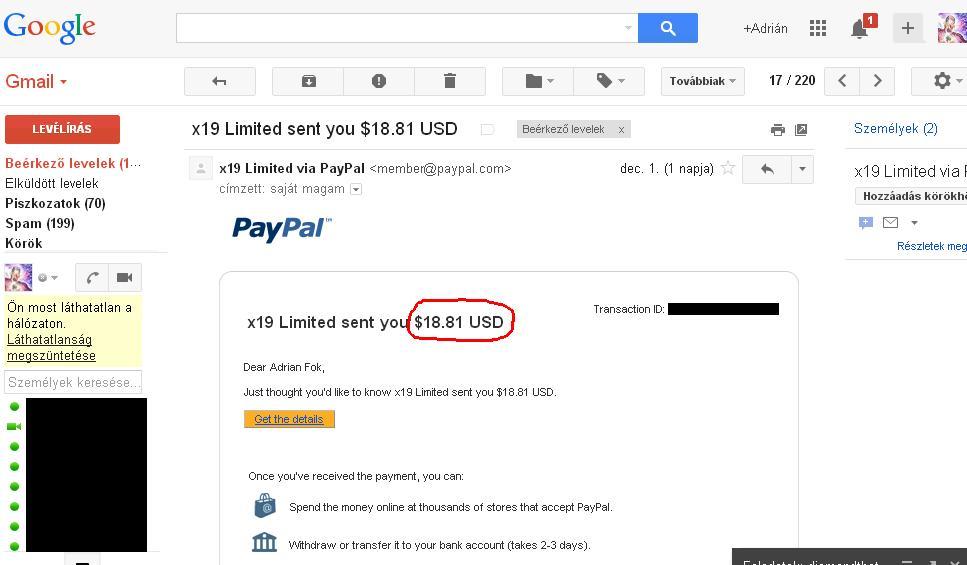This screenshot has height=565, width=967.
Task: Report spam with exclamation icon
Action: coord(379,81)
